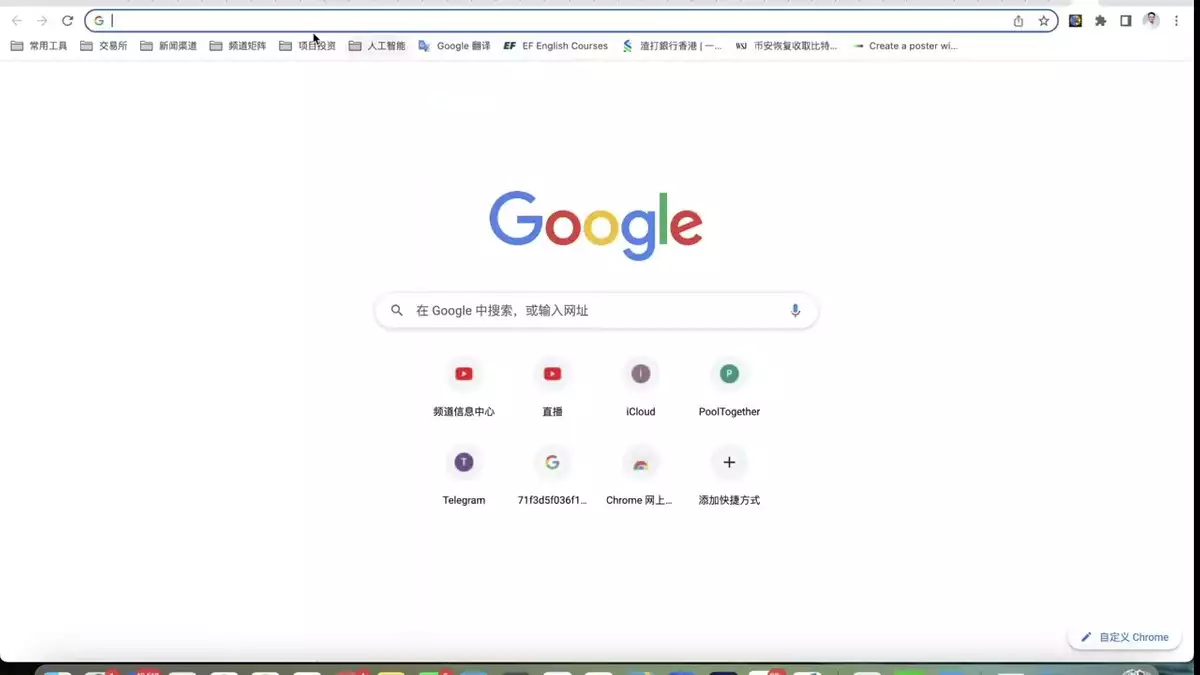The height and width of the screenshot is (675, 1200).
Task: Open the 71f3d5f036f1 shortcut
Action: [552, 476]
